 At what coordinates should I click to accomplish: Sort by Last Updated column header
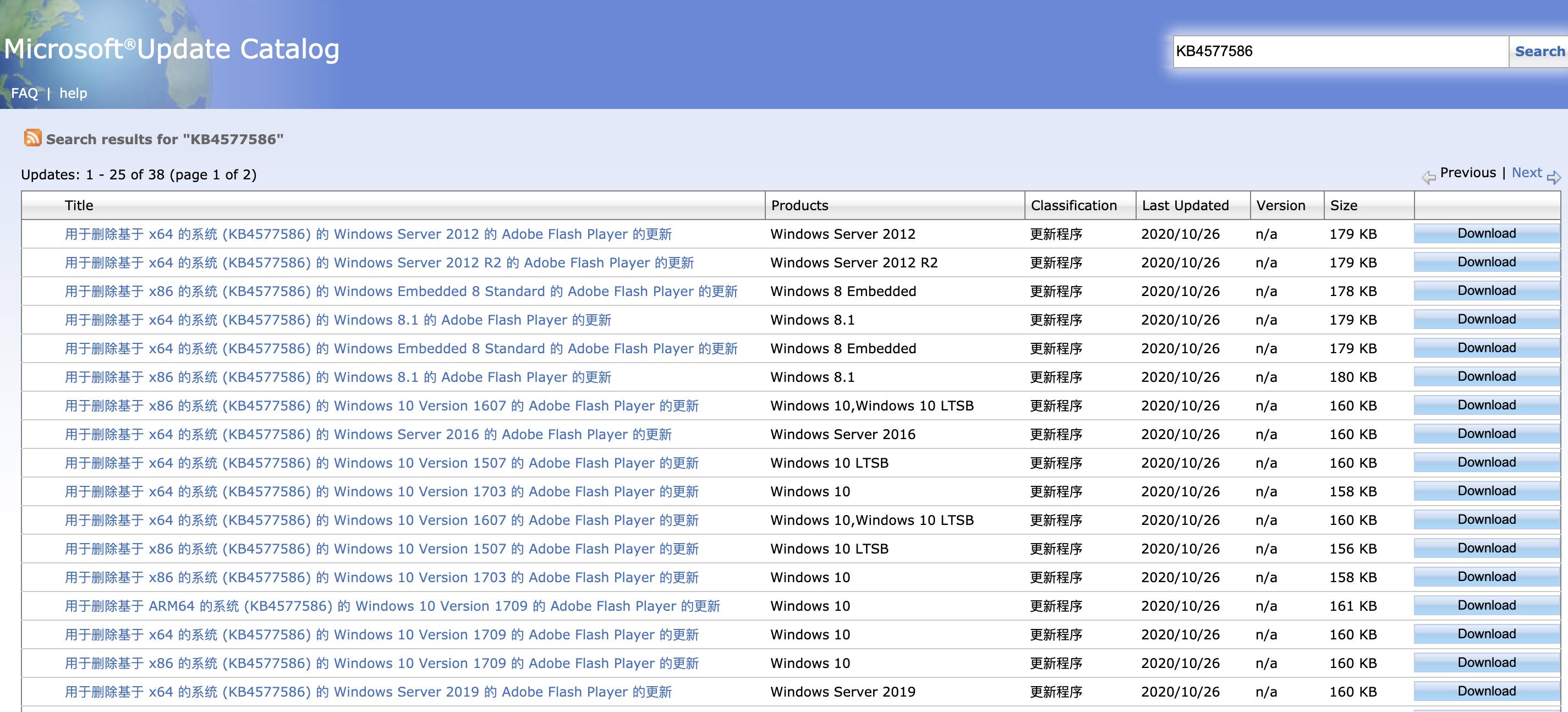click(1185, 206)
